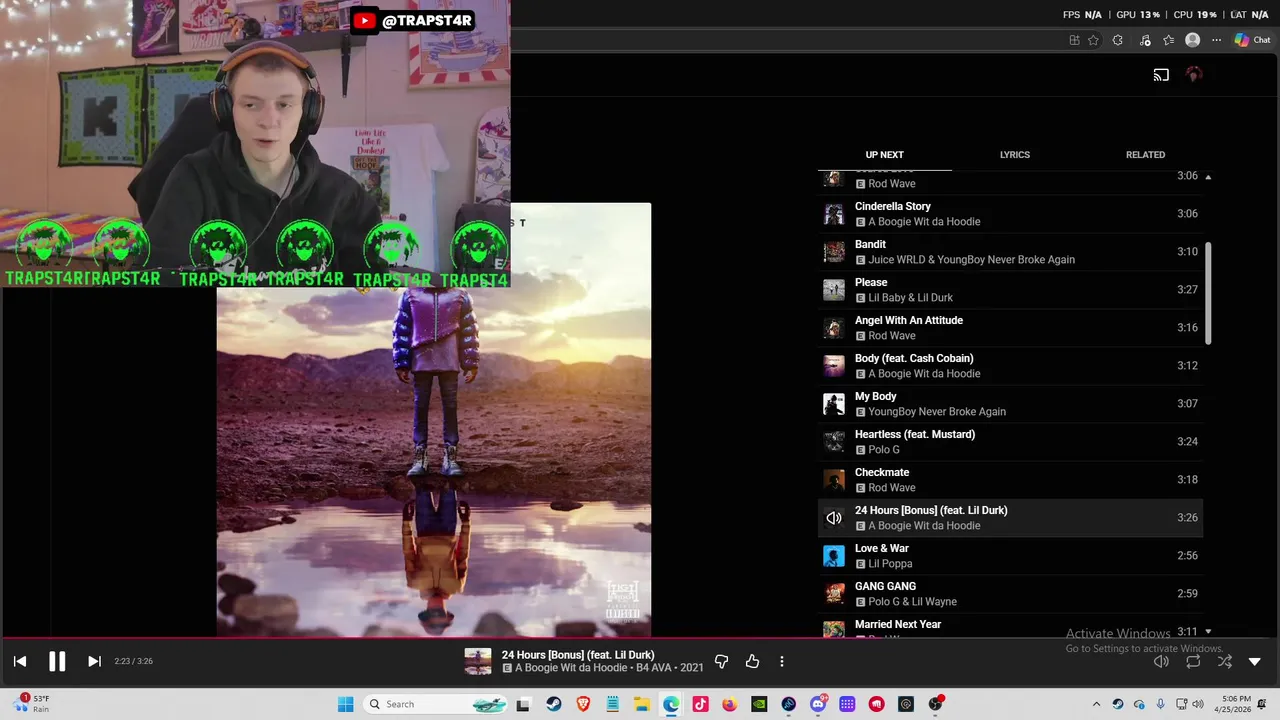Open Microsoft Edge from taskbar

tap(671, 704)
